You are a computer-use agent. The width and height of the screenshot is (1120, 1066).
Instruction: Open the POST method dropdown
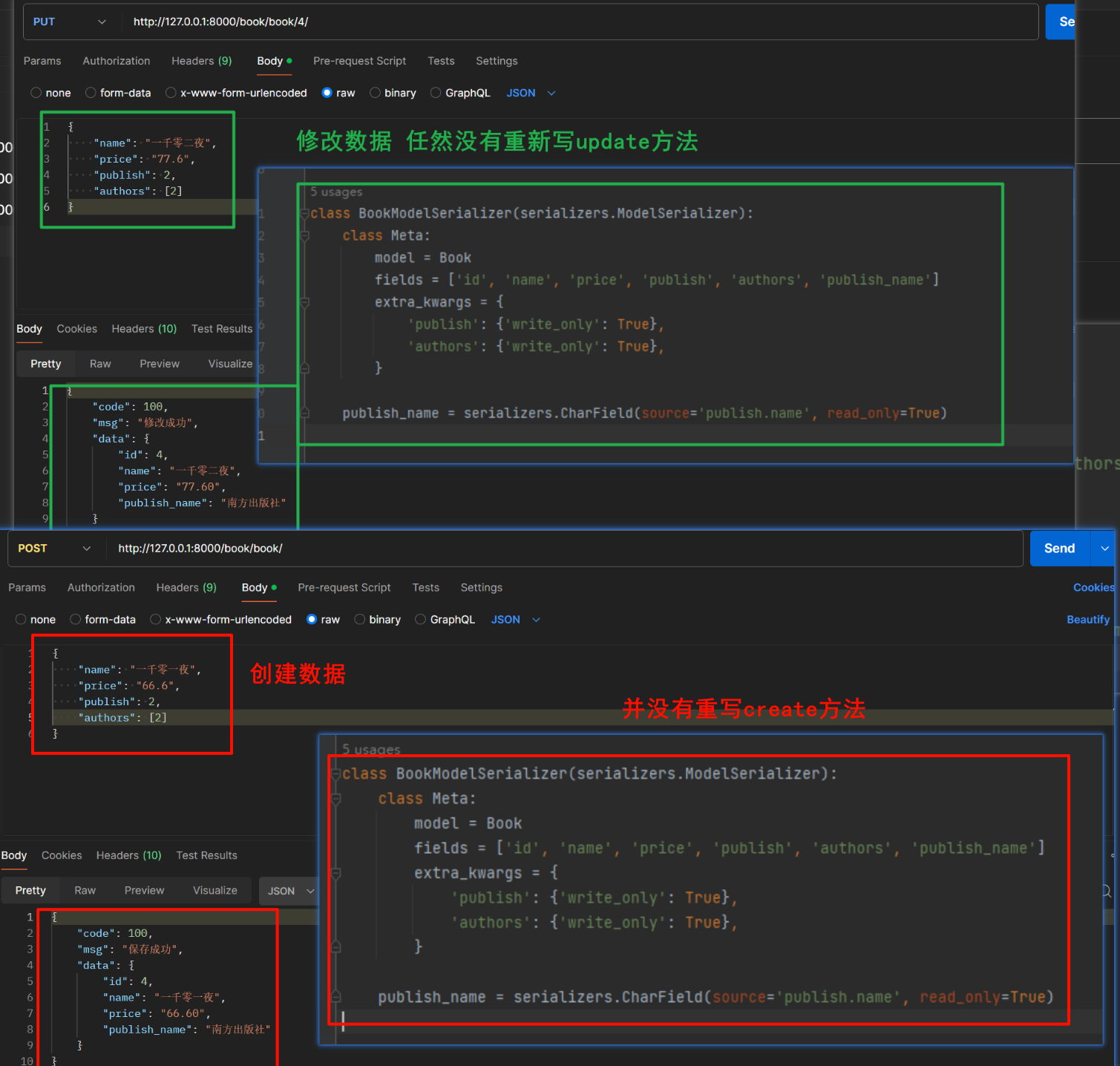[54, 549]
